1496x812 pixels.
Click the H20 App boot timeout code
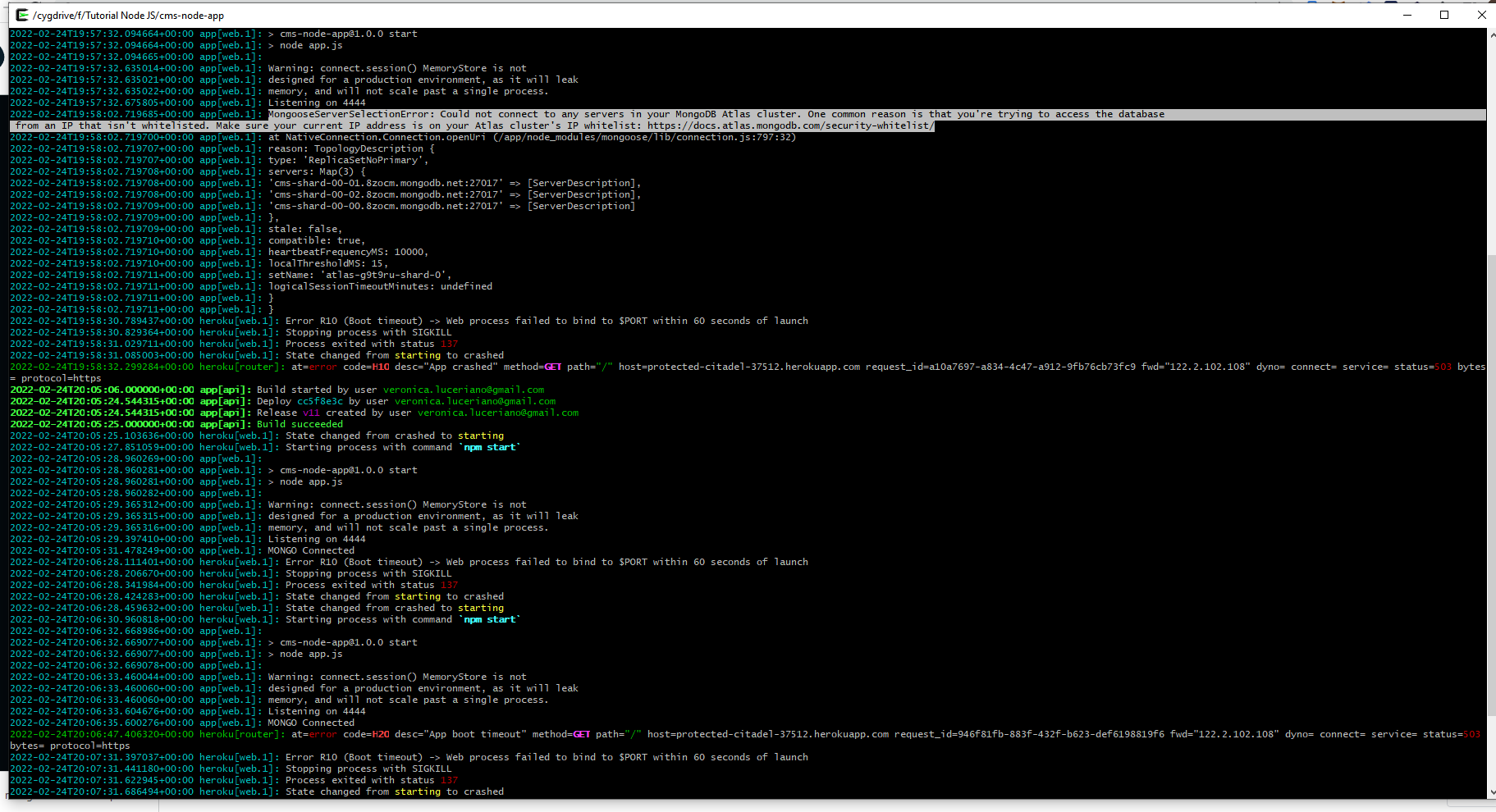click(381, 734)
